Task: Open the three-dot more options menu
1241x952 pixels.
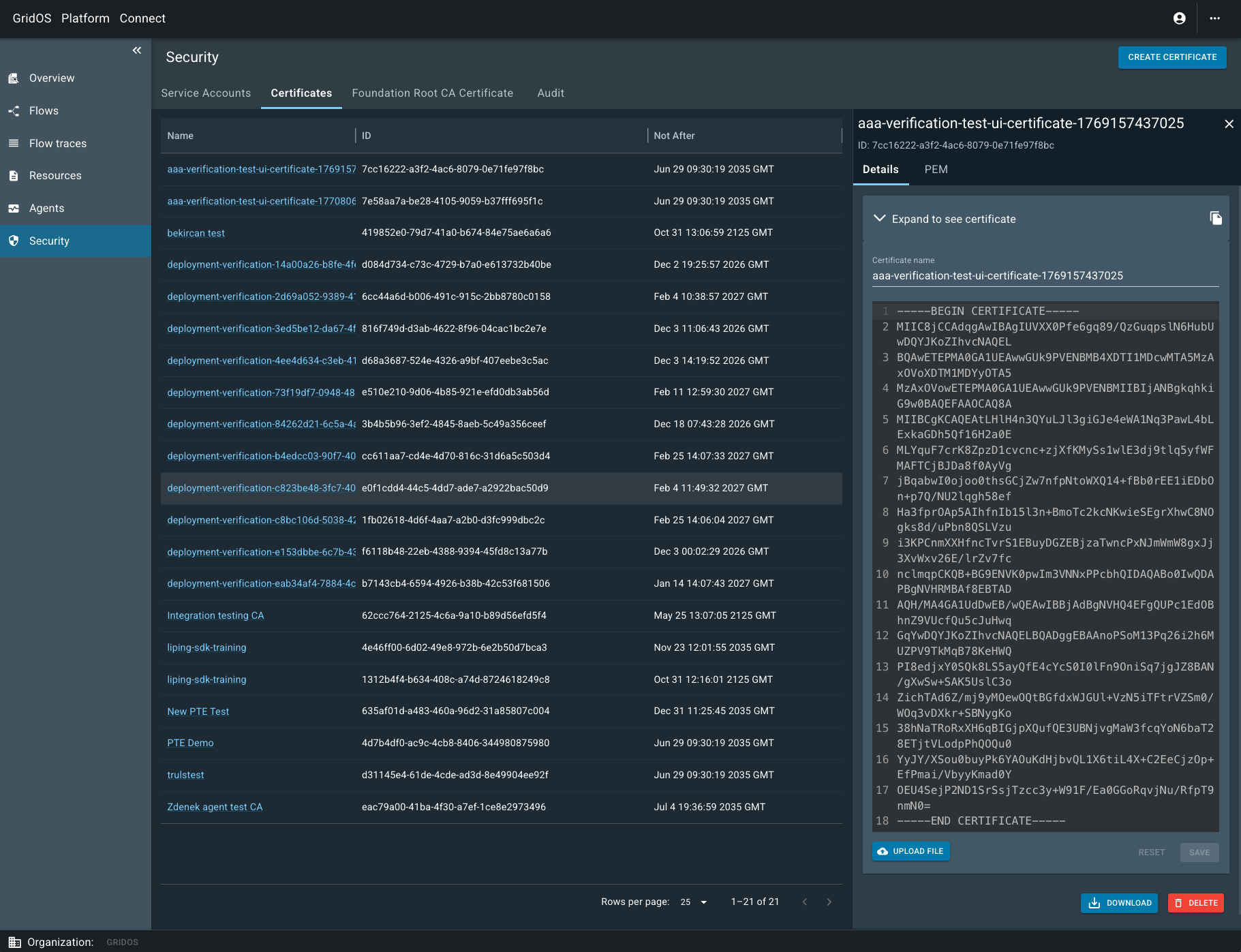Action: 1214,18
